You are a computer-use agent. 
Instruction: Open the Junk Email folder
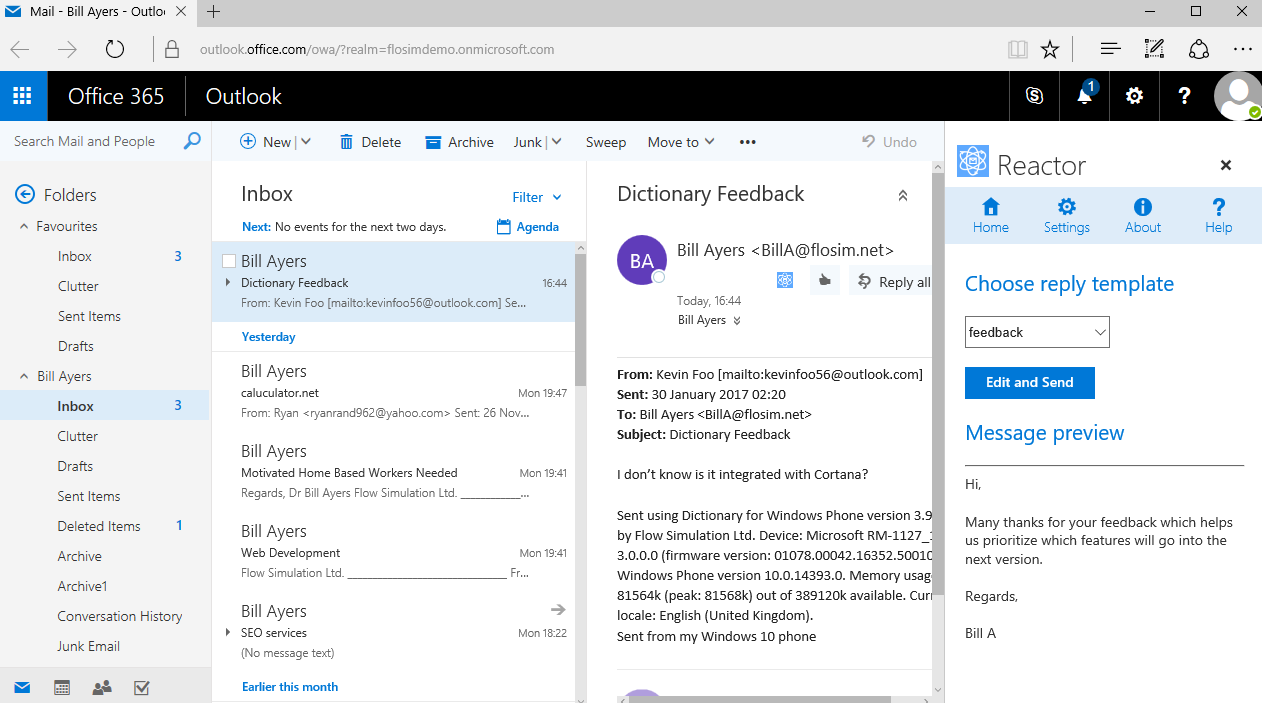88,646
